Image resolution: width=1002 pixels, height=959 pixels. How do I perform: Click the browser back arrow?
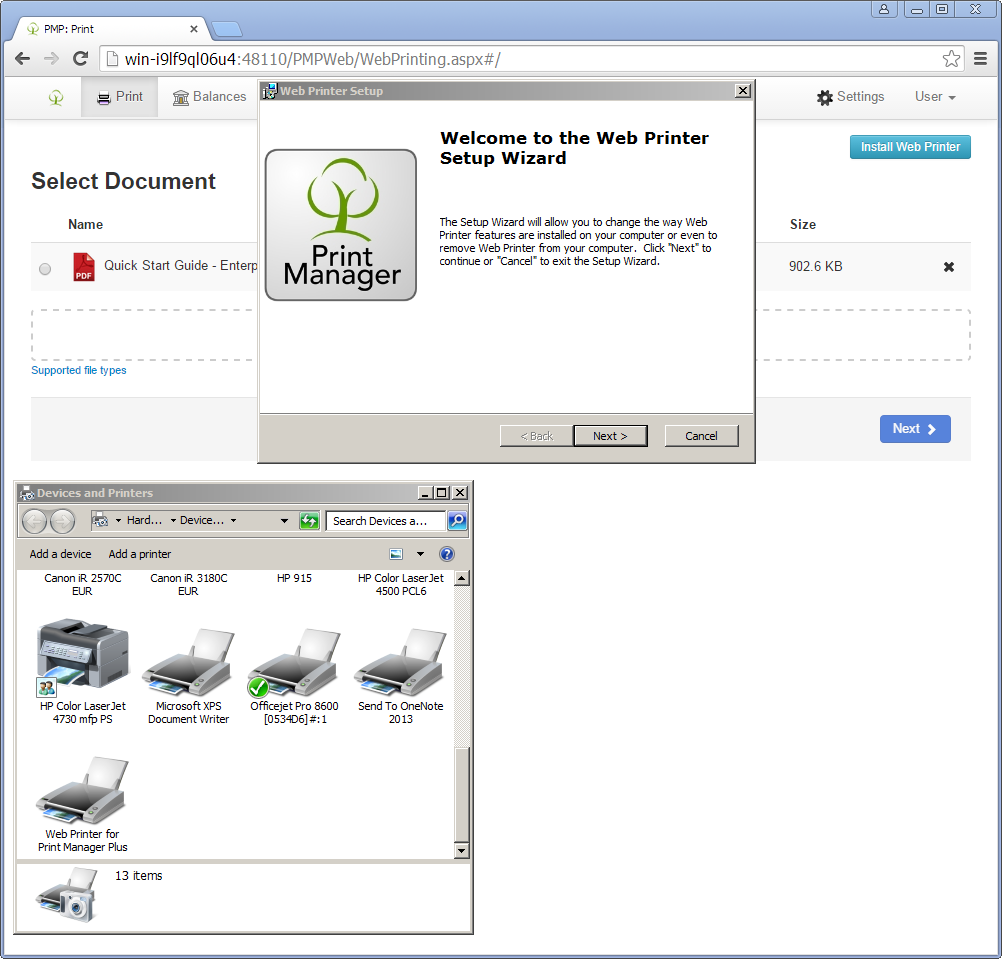pos(22,59)
